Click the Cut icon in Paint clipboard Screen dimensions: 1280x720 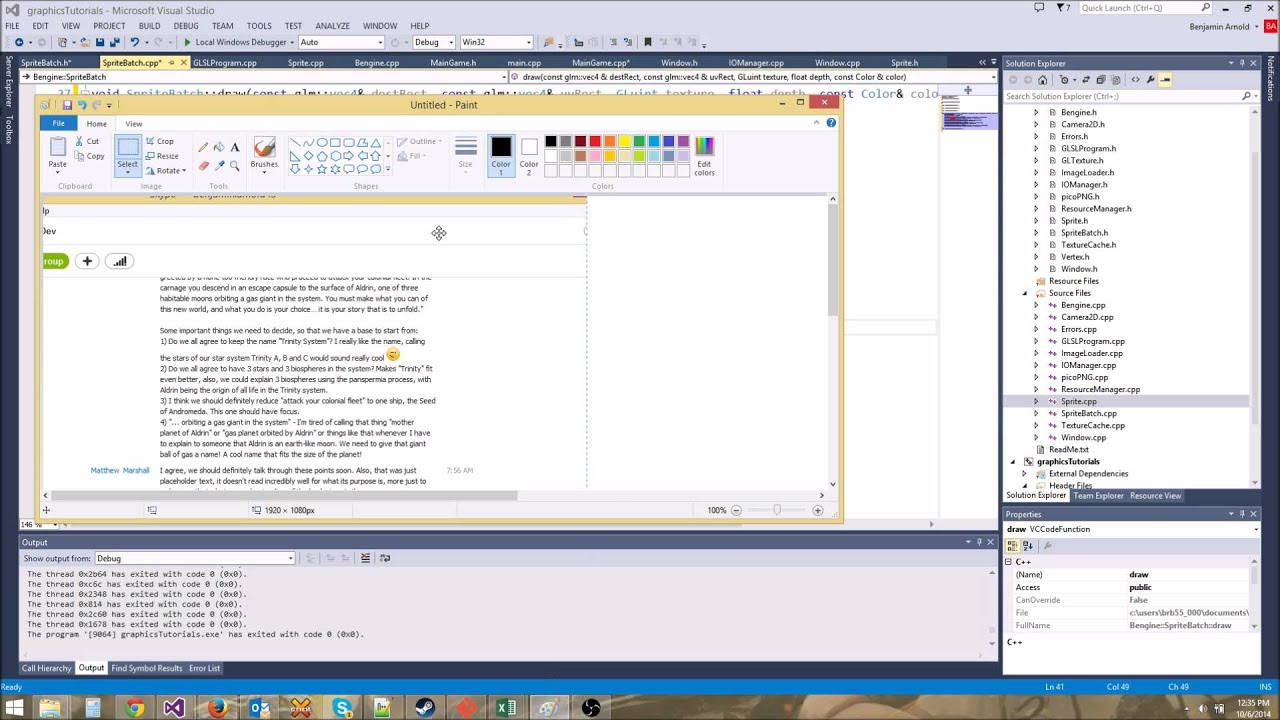pyautogui.click(x=81, y=142)
